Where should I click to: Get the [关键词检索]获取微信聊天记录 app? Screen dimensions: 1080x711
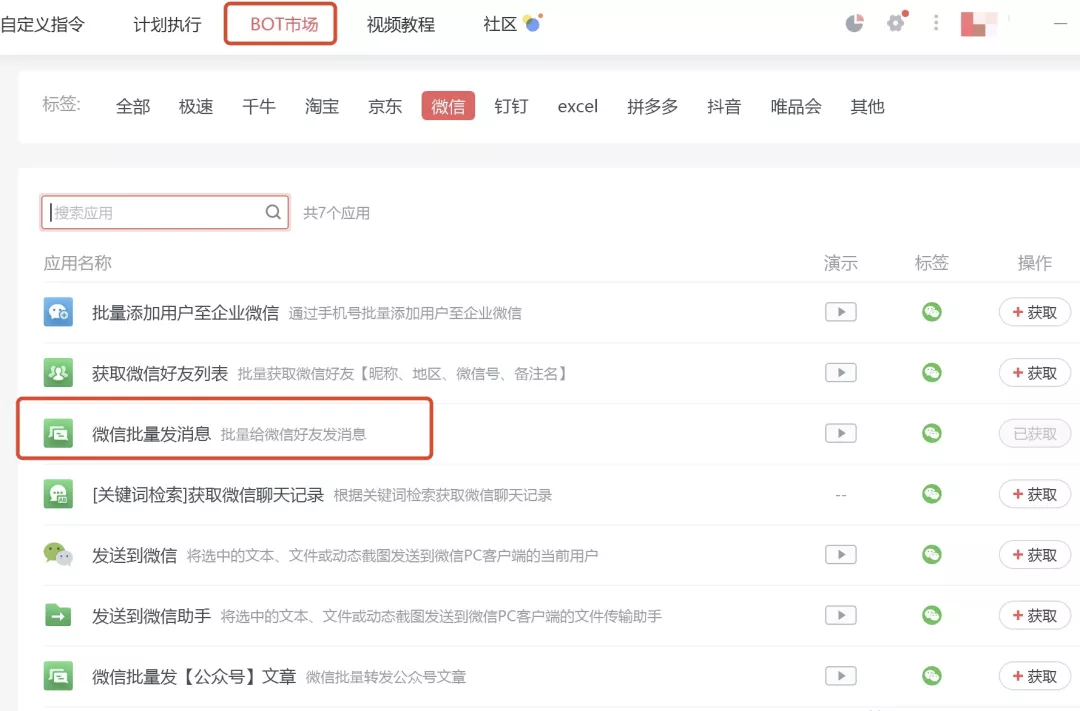(1035, 494)
